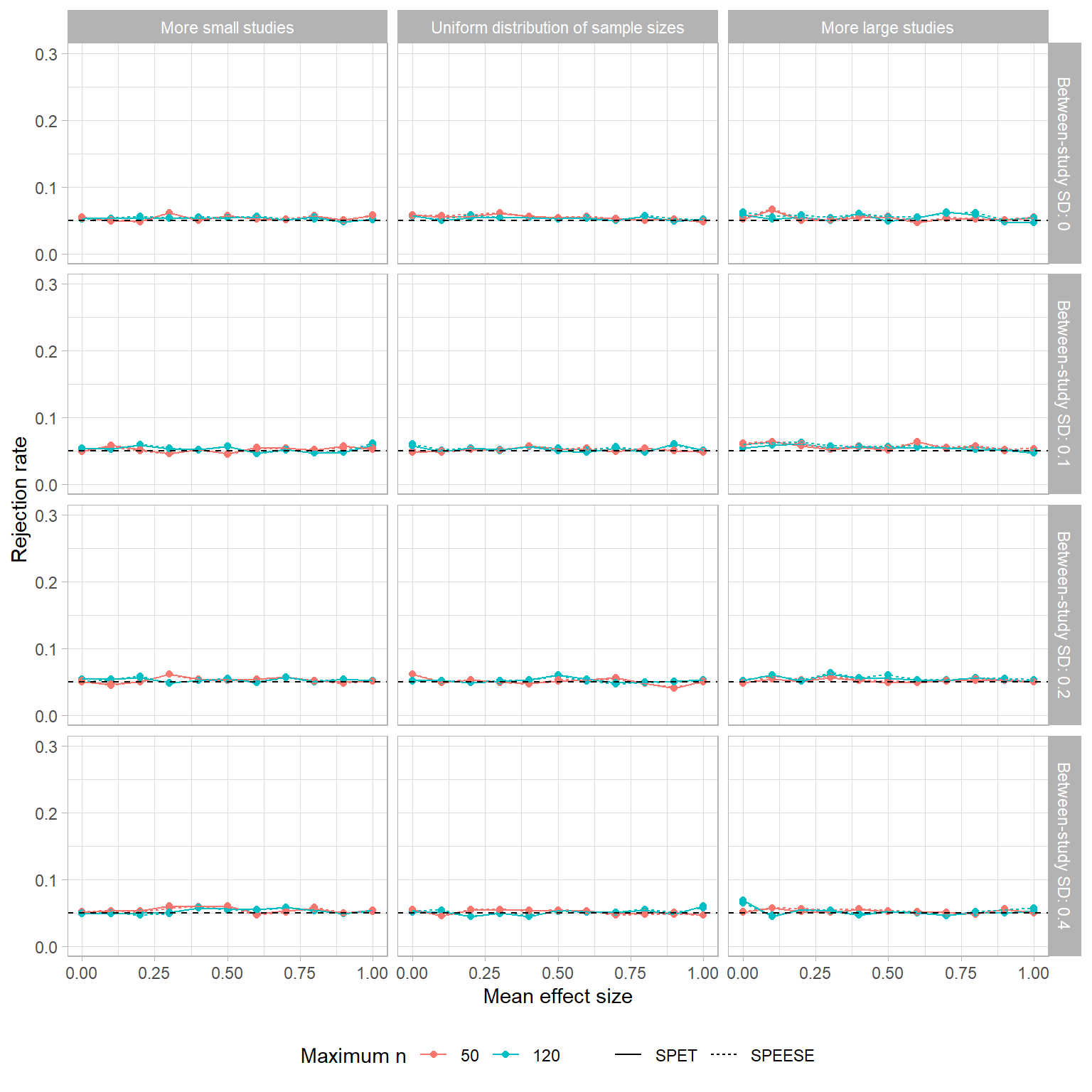Click the red peak point in top-right panel
Viewport: 1092px width, 1092px height.
coord(772,210)
